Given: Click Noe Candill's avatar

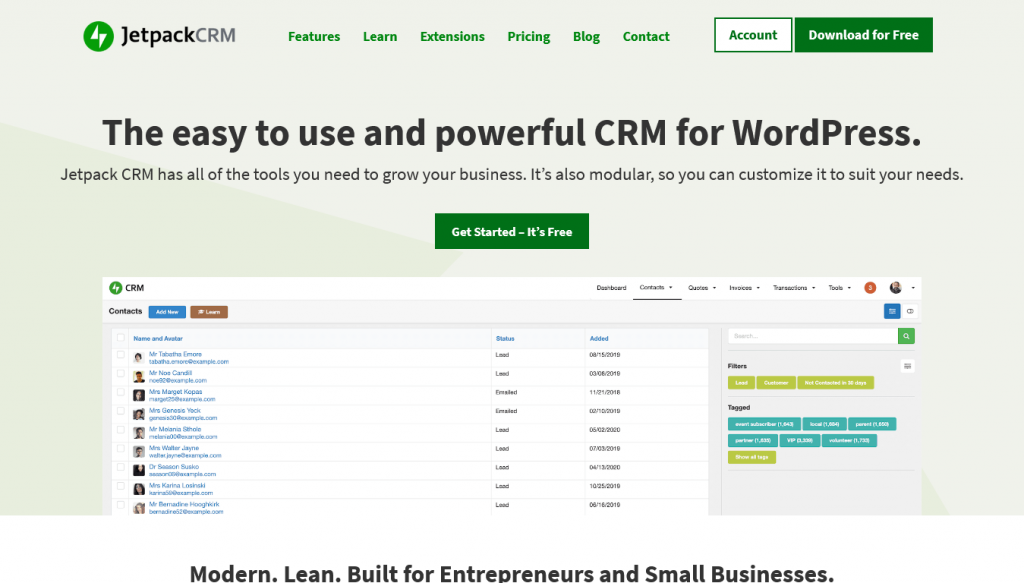Looking at the screenshot, I should [138, 377].
